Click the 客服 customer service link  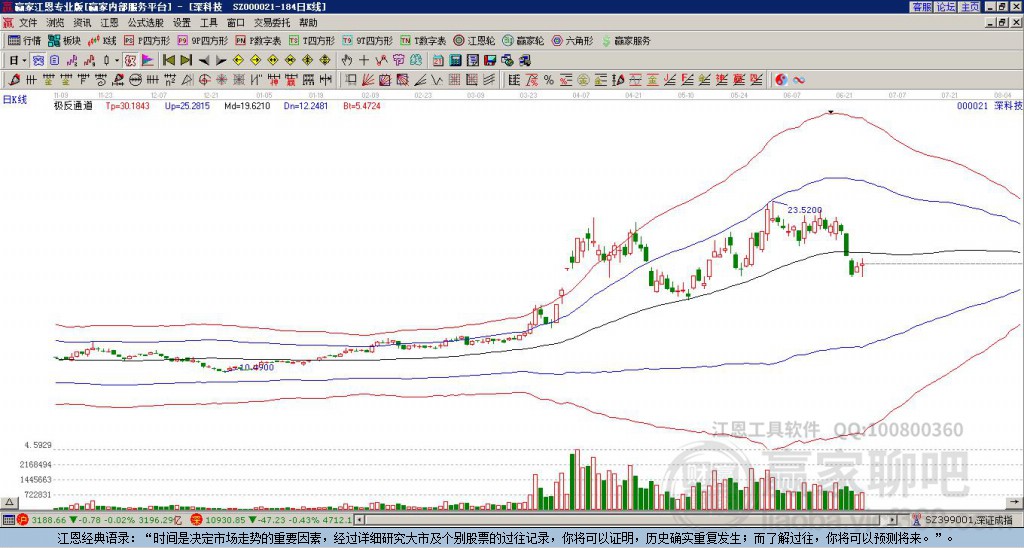[x=921, y=7]
